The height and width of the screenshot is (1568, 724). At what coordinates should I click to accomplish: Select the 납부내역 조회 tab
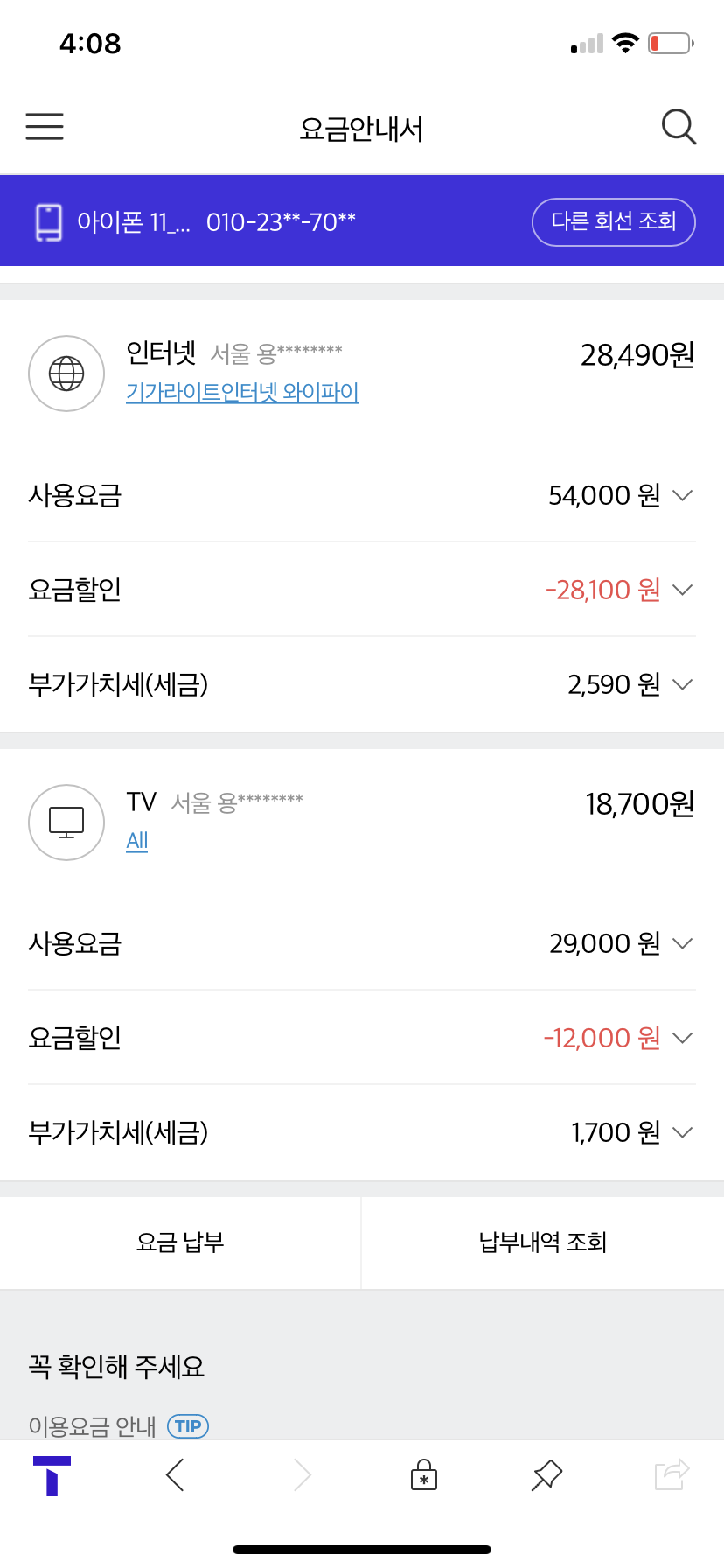542,1242
